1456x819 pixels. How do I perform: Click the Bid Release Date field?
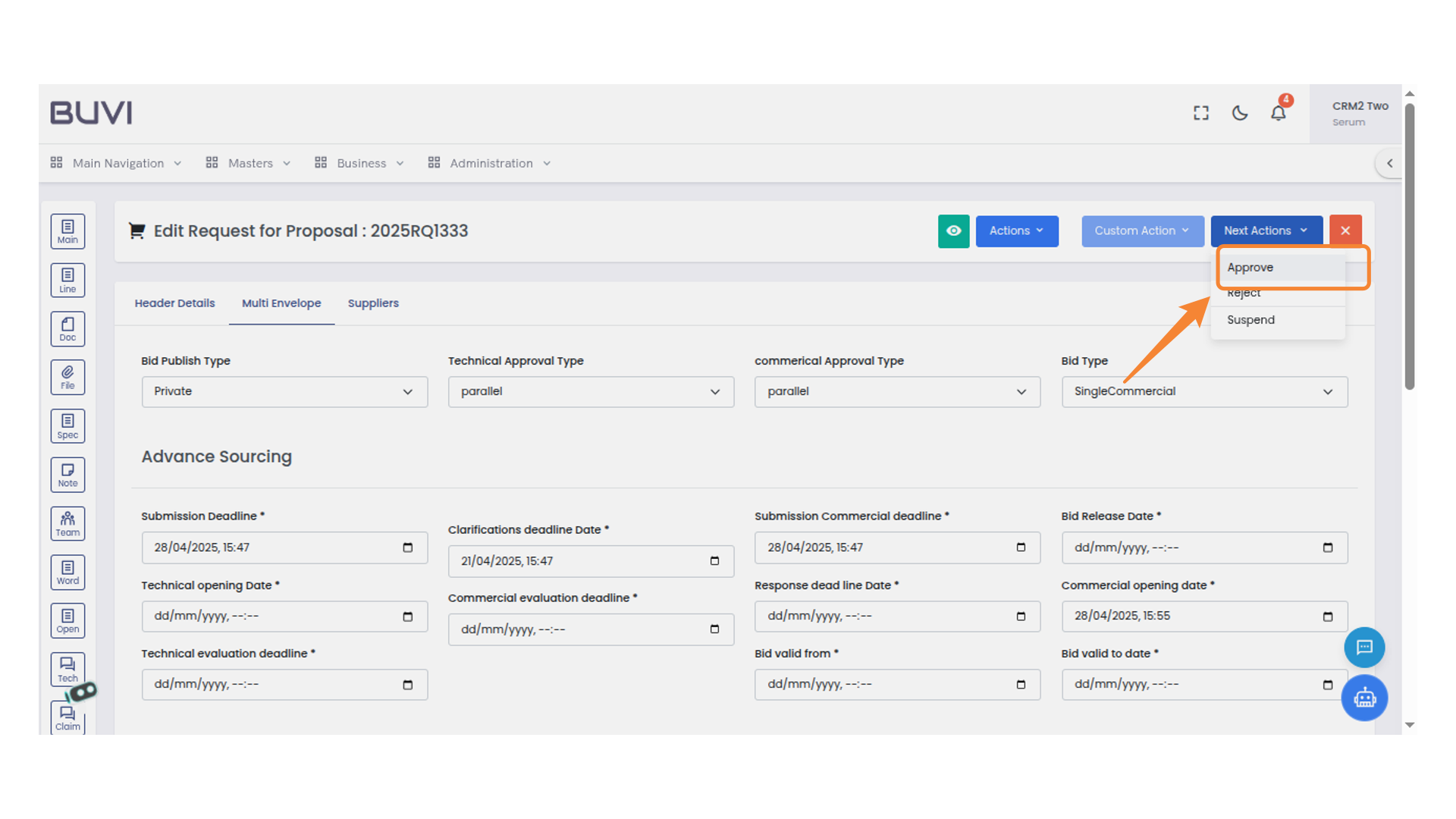[x=1203, y=548]
